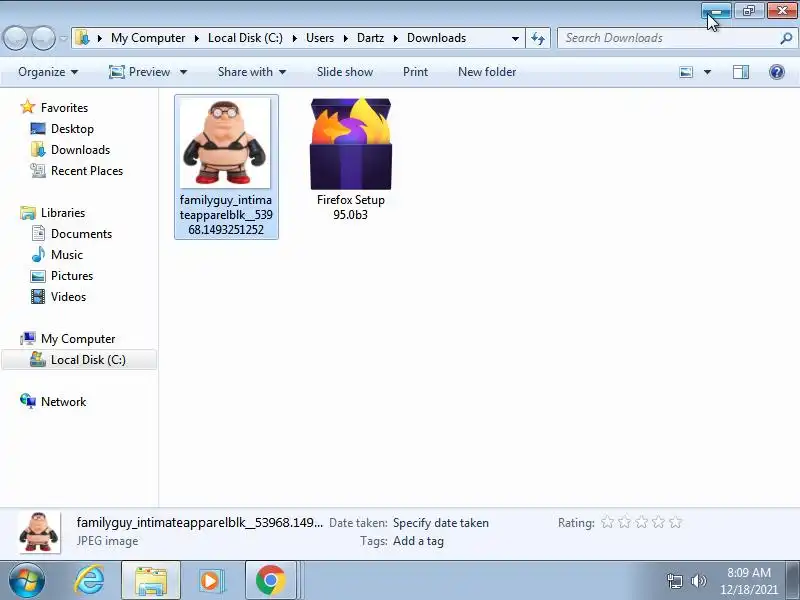Screen dimensions: 800x600
Task: Select Dartz in the address breadcrumb
Action: point(370,38)
